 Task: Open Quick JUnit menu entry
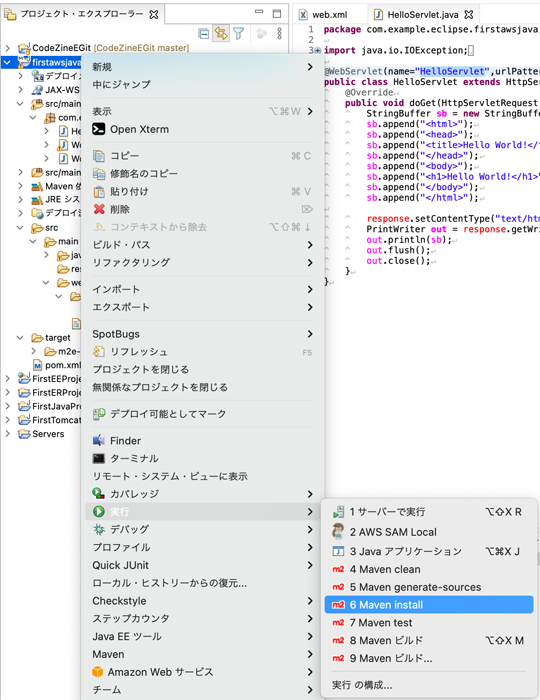pyautogui.click(x=203, y=565)
